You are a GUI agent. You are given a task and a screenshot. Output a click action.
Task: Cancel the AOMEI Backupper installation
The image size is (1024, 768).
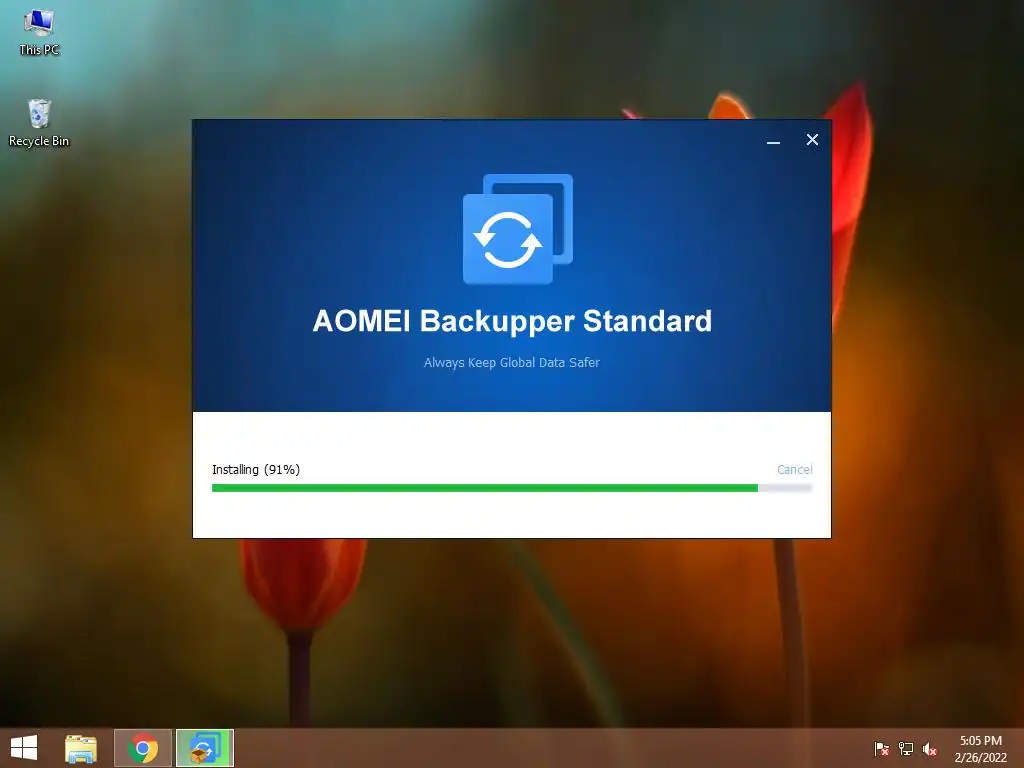tap(794, 470)
